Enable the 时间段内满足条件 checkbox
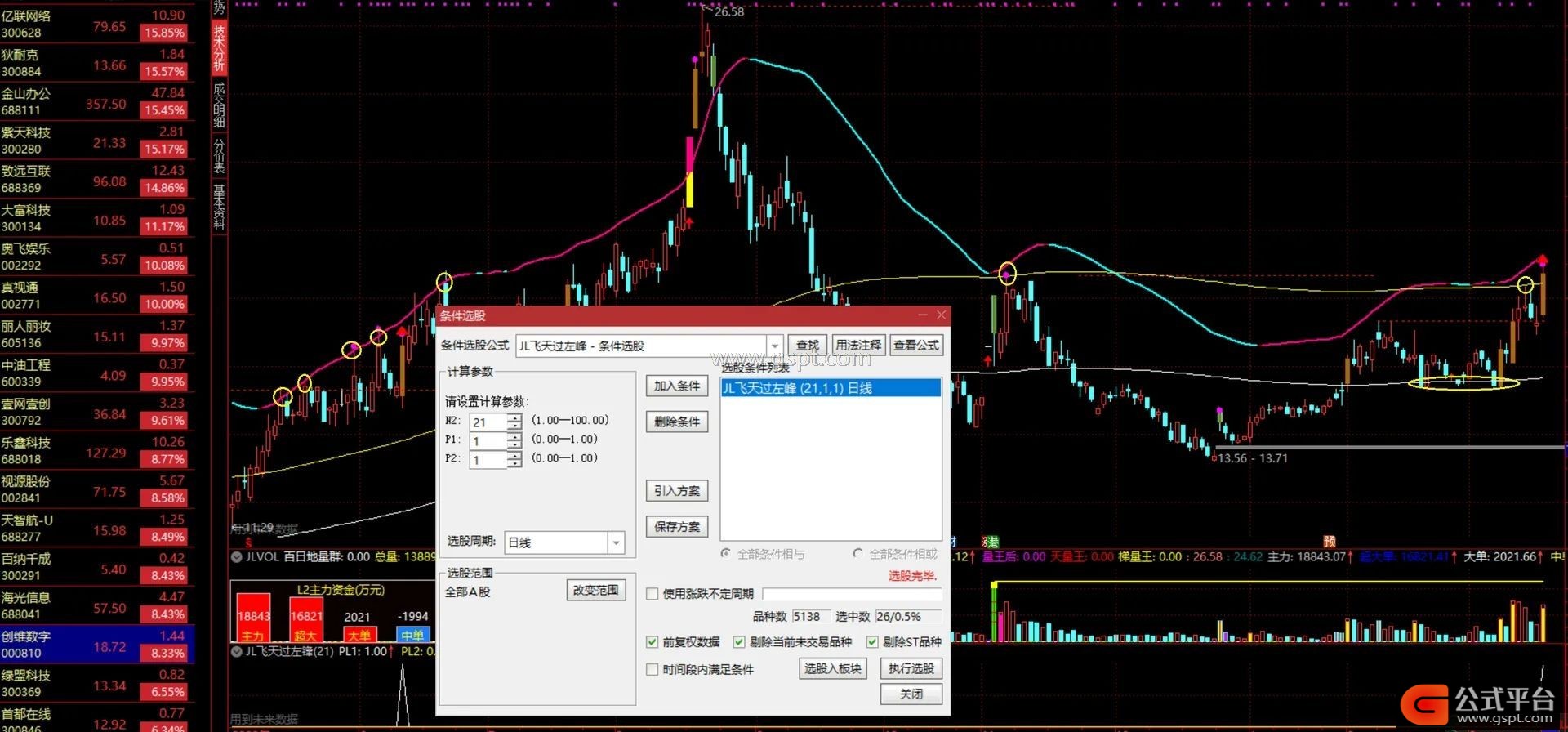 coord(653,670)
